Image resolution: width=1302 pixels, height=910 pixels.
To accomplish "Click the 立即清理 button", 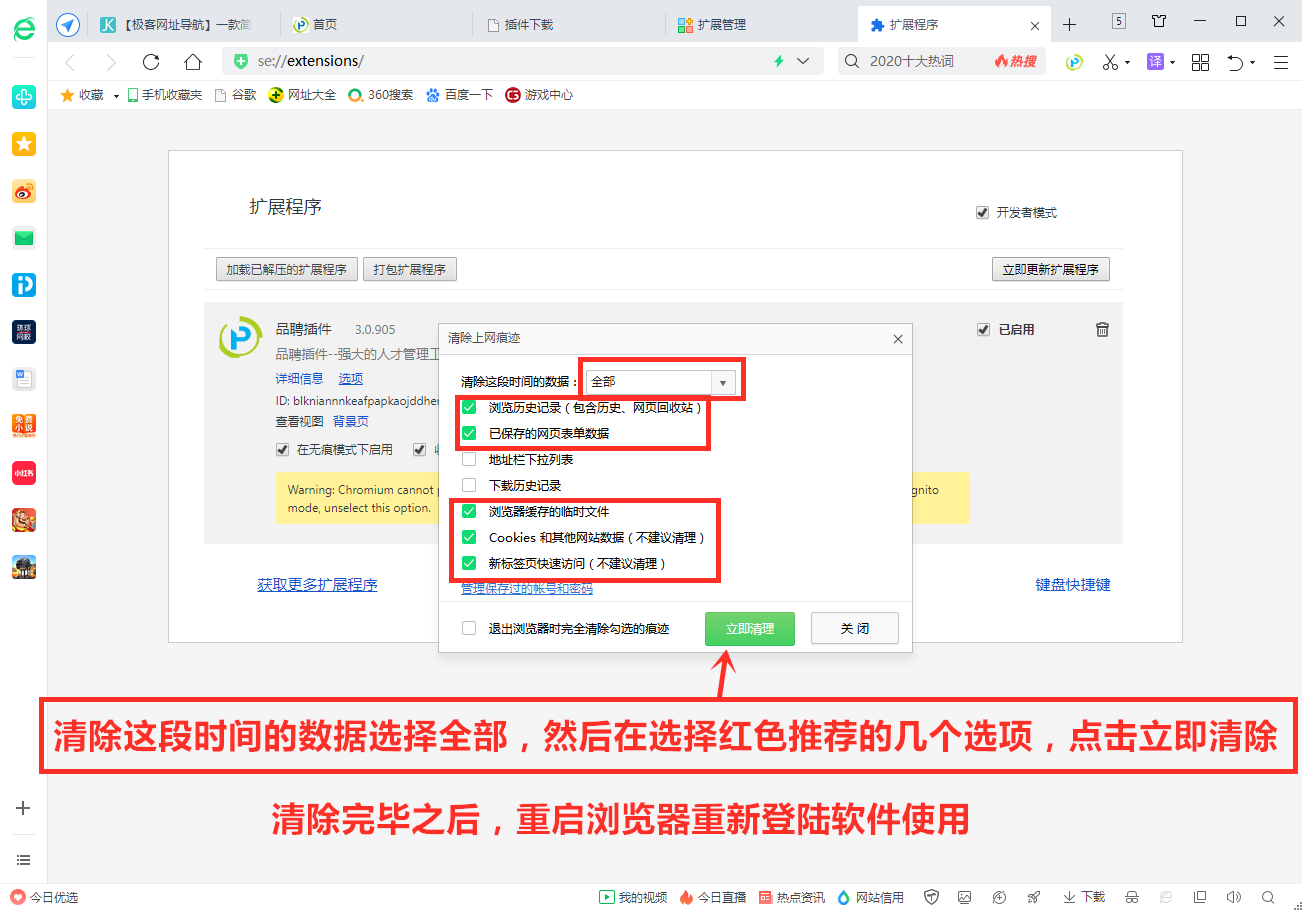I will tap(749, 628).
